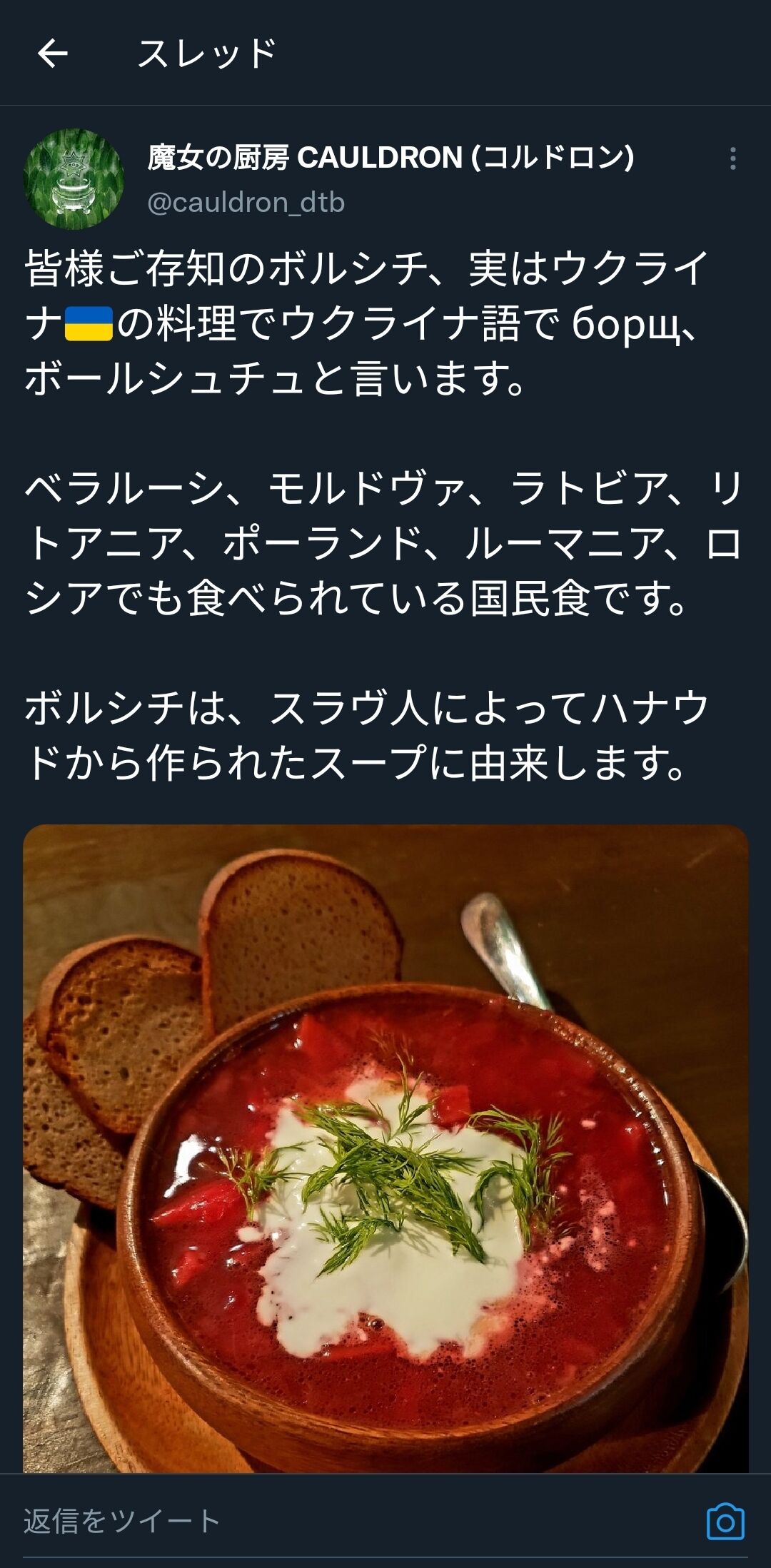Screen dimensions: 771x1568
Task: Tap the ボールシュチュ pronunciation text line
Action: (276, 378)
